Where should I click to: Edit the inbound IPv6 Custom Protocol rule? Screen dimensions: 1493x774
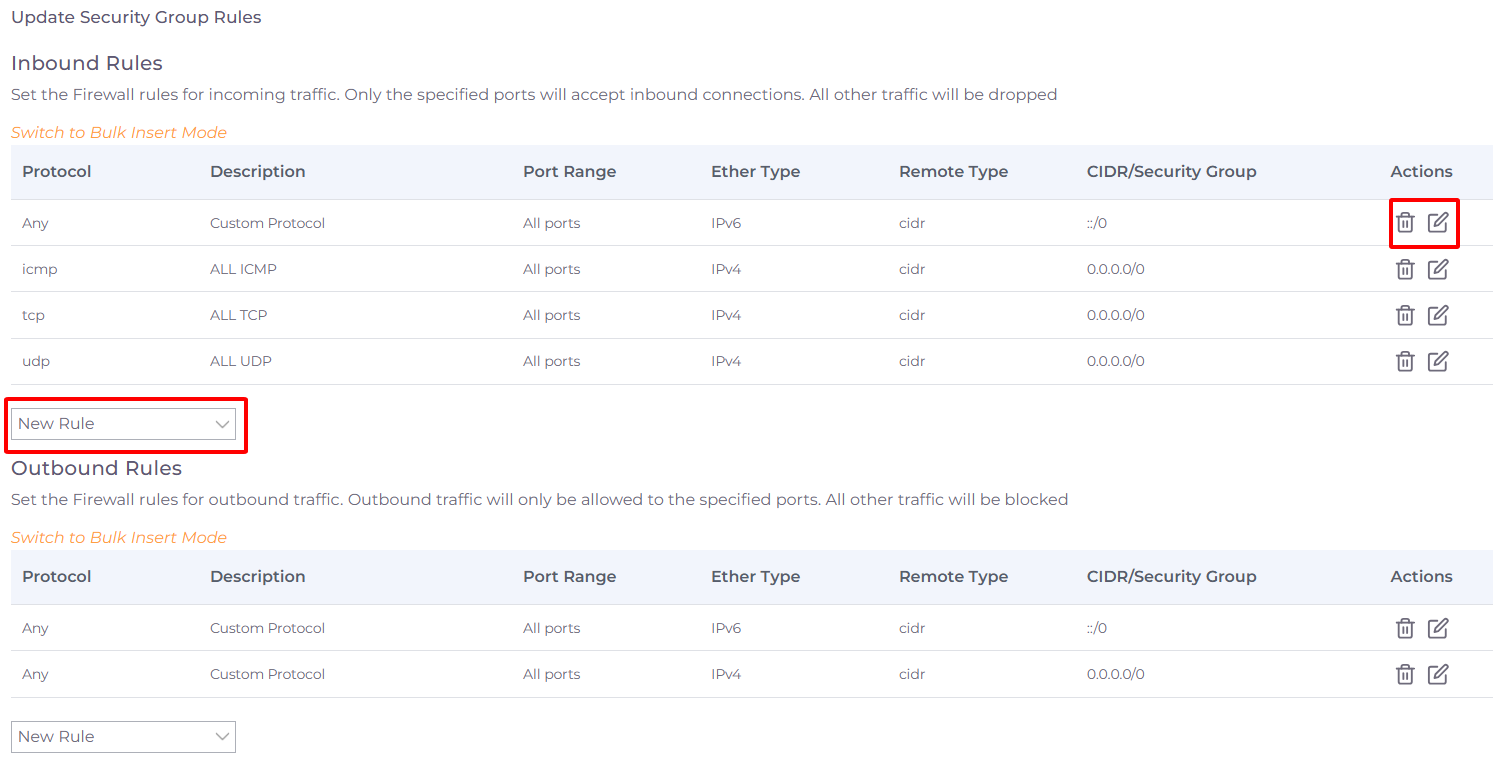(1438, 223)
